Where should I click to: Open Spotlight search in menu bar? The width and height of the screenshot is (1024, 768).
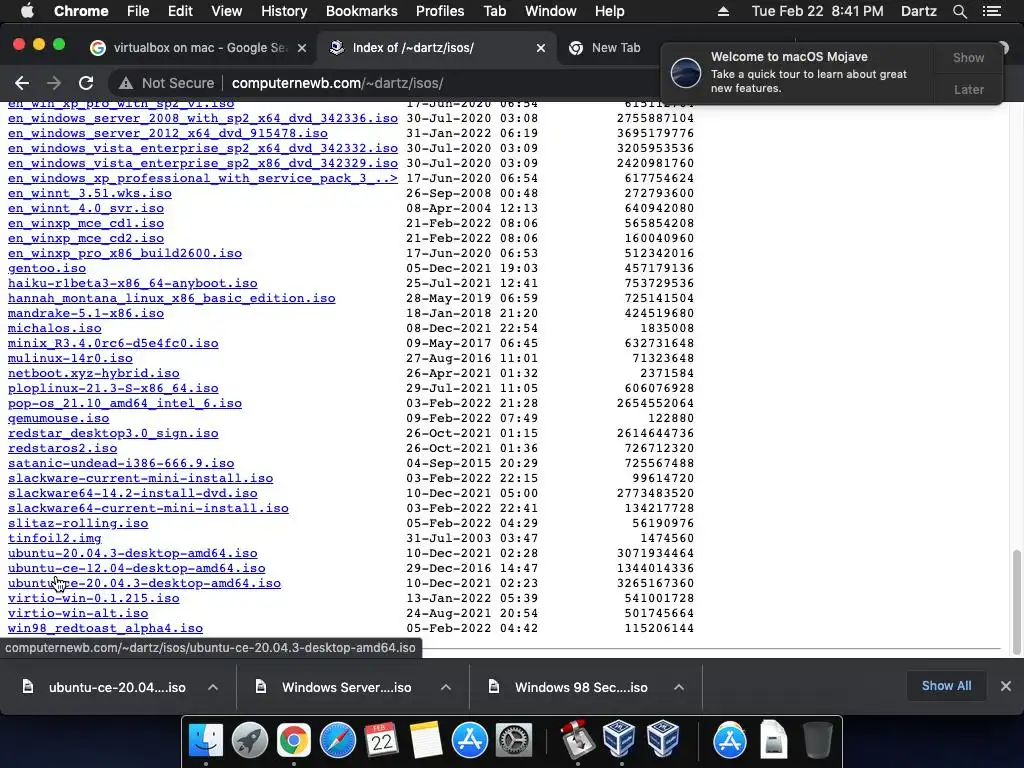tap(959, 11)
